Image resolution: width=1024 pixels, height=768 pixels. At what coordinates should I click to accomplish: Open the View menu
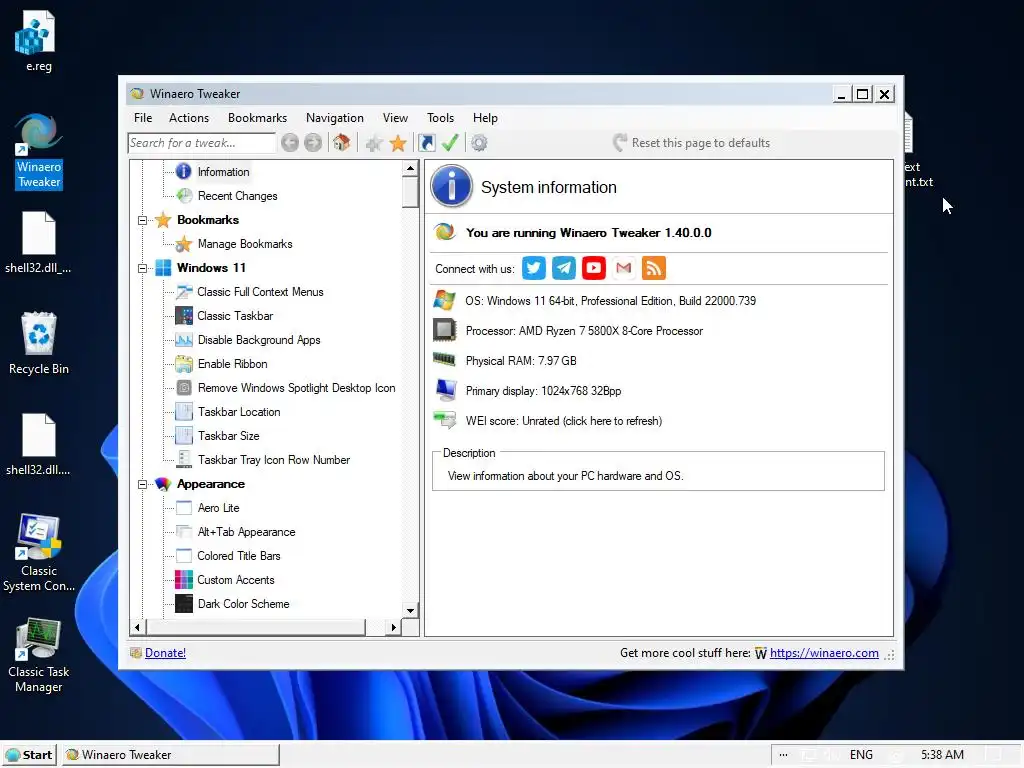coord(395,118)
